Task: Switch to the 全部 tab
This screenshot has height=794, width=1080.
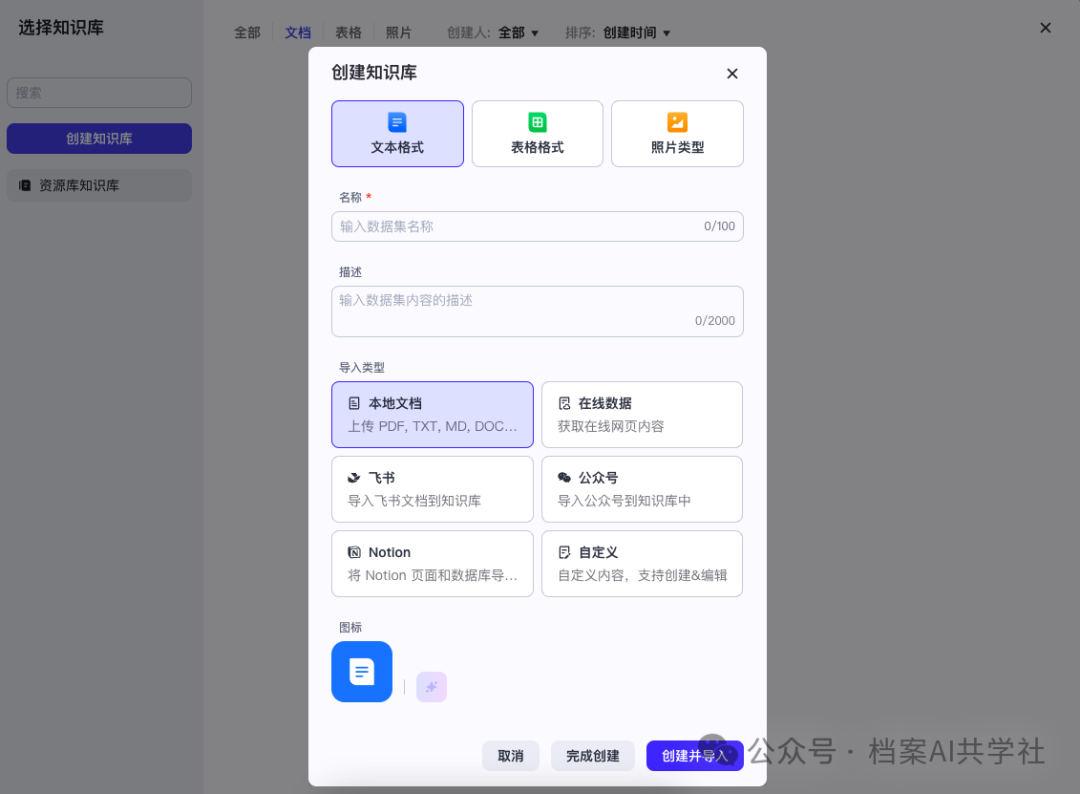Action: (x=247, y=32)
